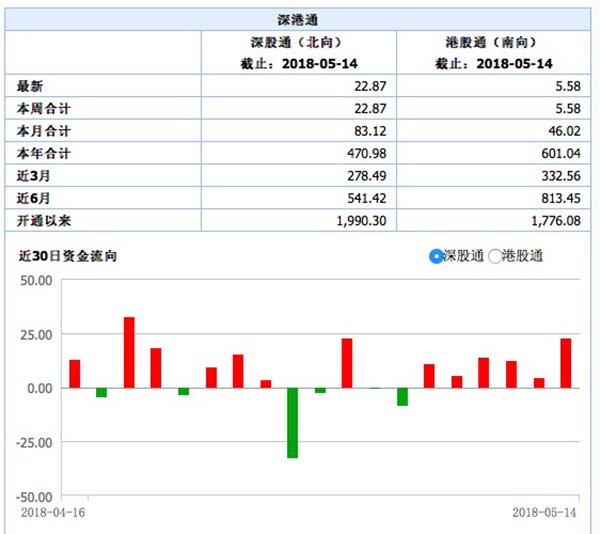The width and height of the screenshot is (600, 534).
Task: Click the 深股通（北向） column header
Action: point(299,53)
